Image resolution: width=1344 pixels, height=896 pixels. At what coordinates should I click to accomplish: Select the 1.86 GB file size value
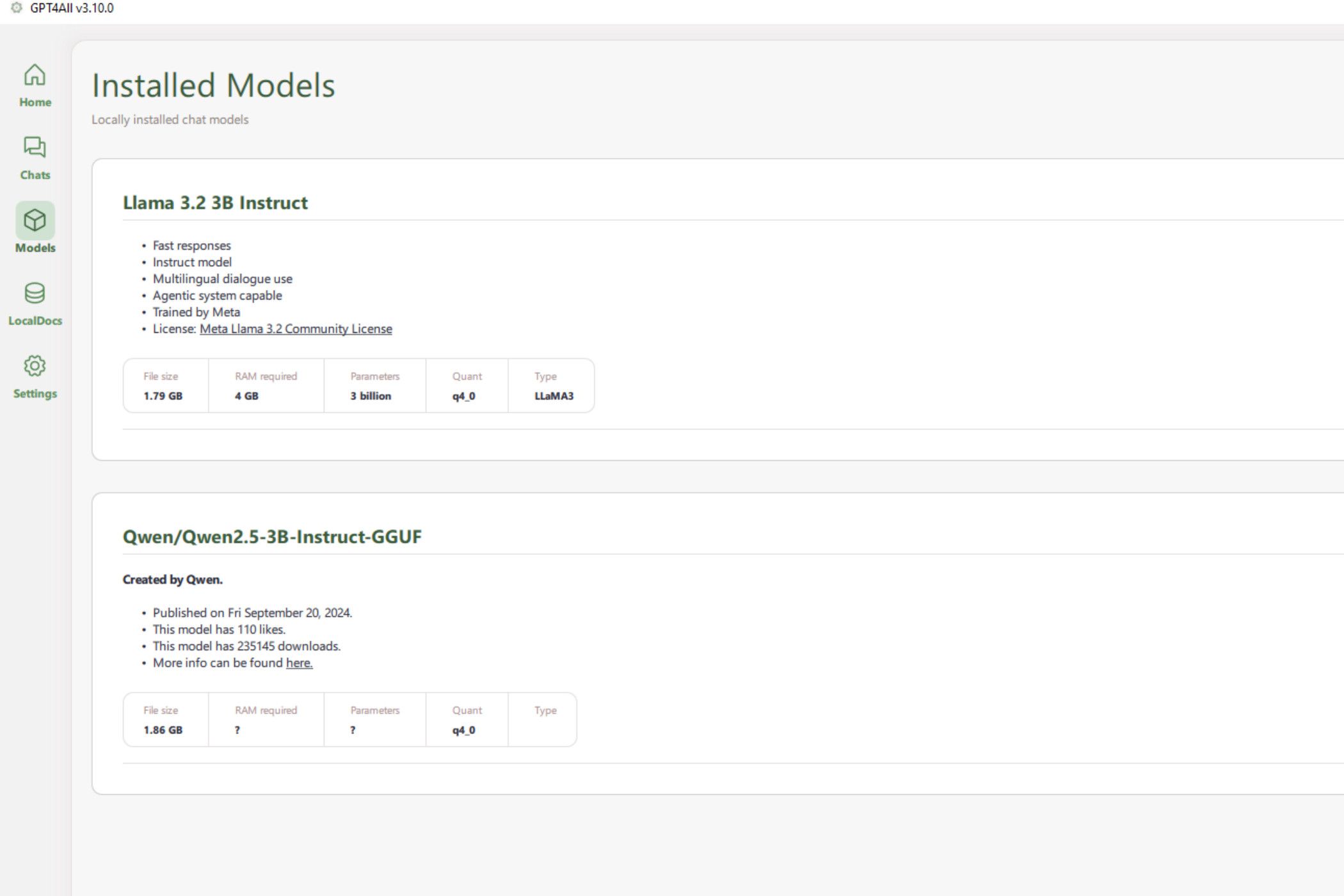click(x=163, y=730)
